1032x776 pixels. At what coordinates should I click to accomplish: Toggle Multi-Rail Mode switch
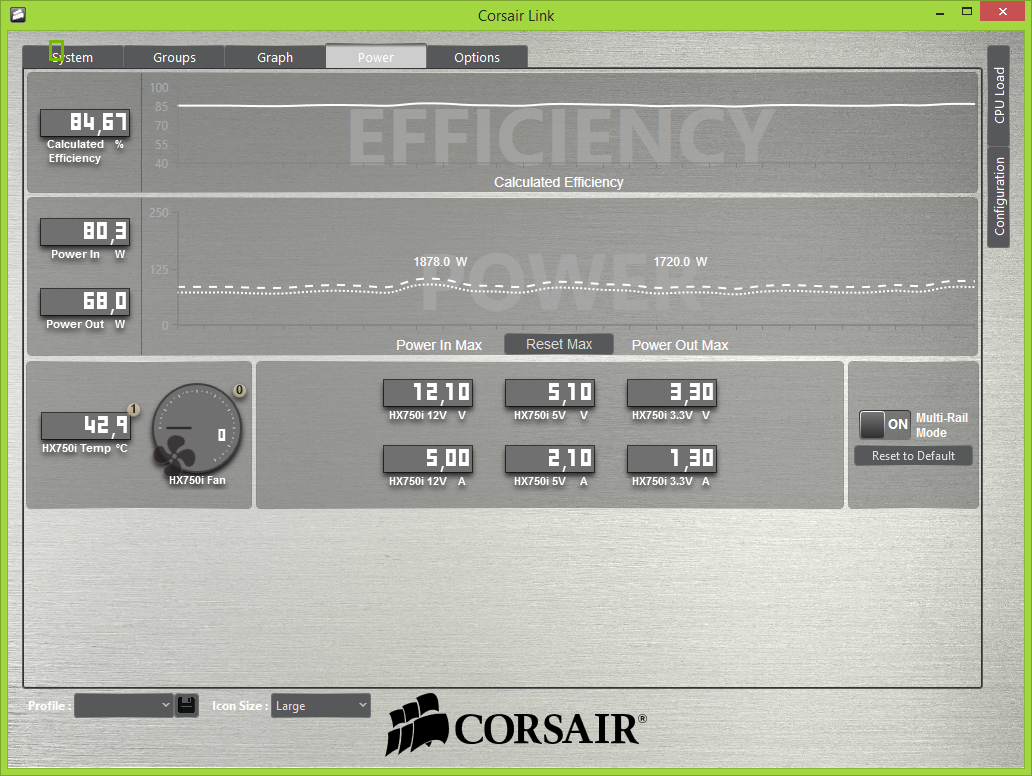coord(885,424)
